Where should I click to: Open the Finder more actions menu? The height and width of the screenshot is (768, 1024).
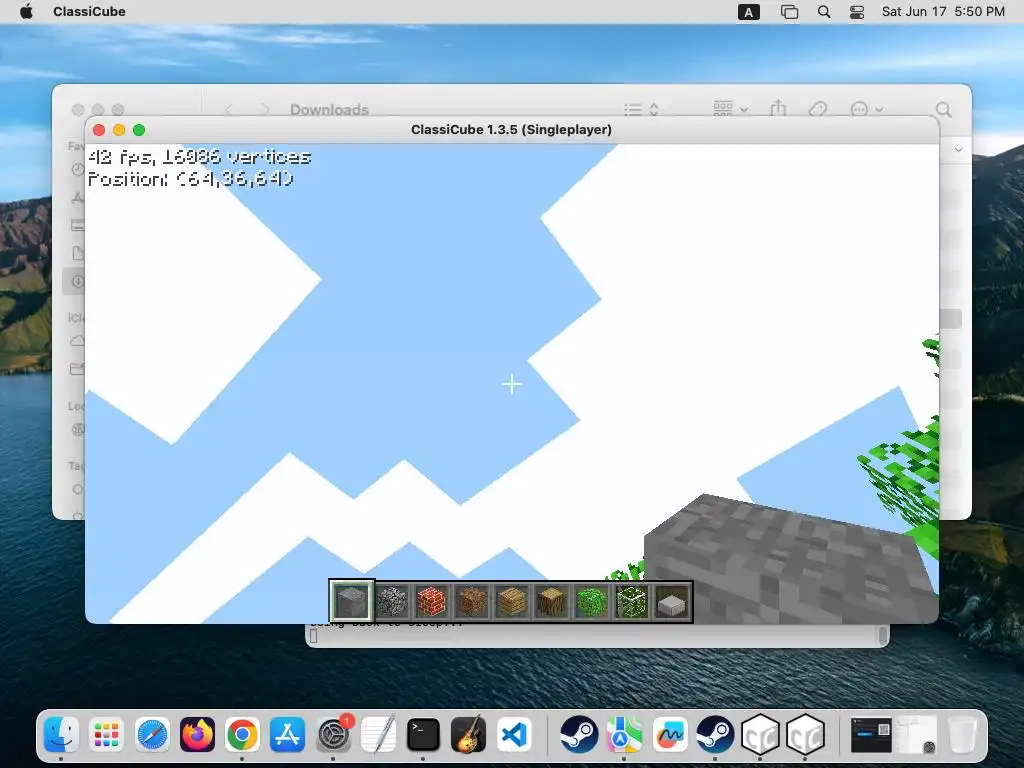(867, 109)
